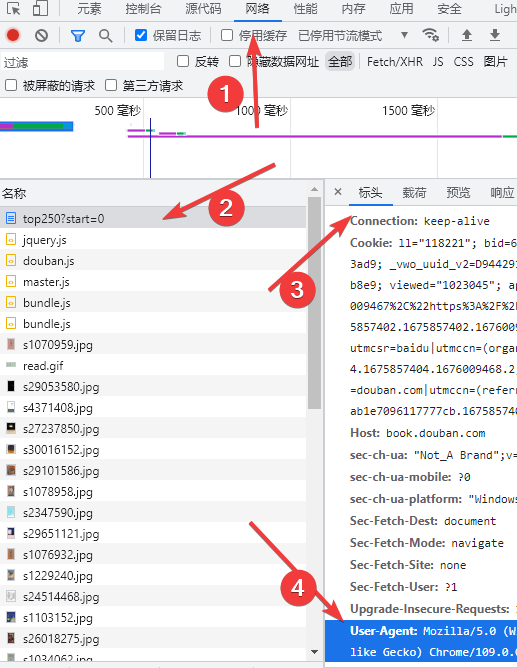
Task: Export HAR file with download arrow
Action: click(495, 35)
